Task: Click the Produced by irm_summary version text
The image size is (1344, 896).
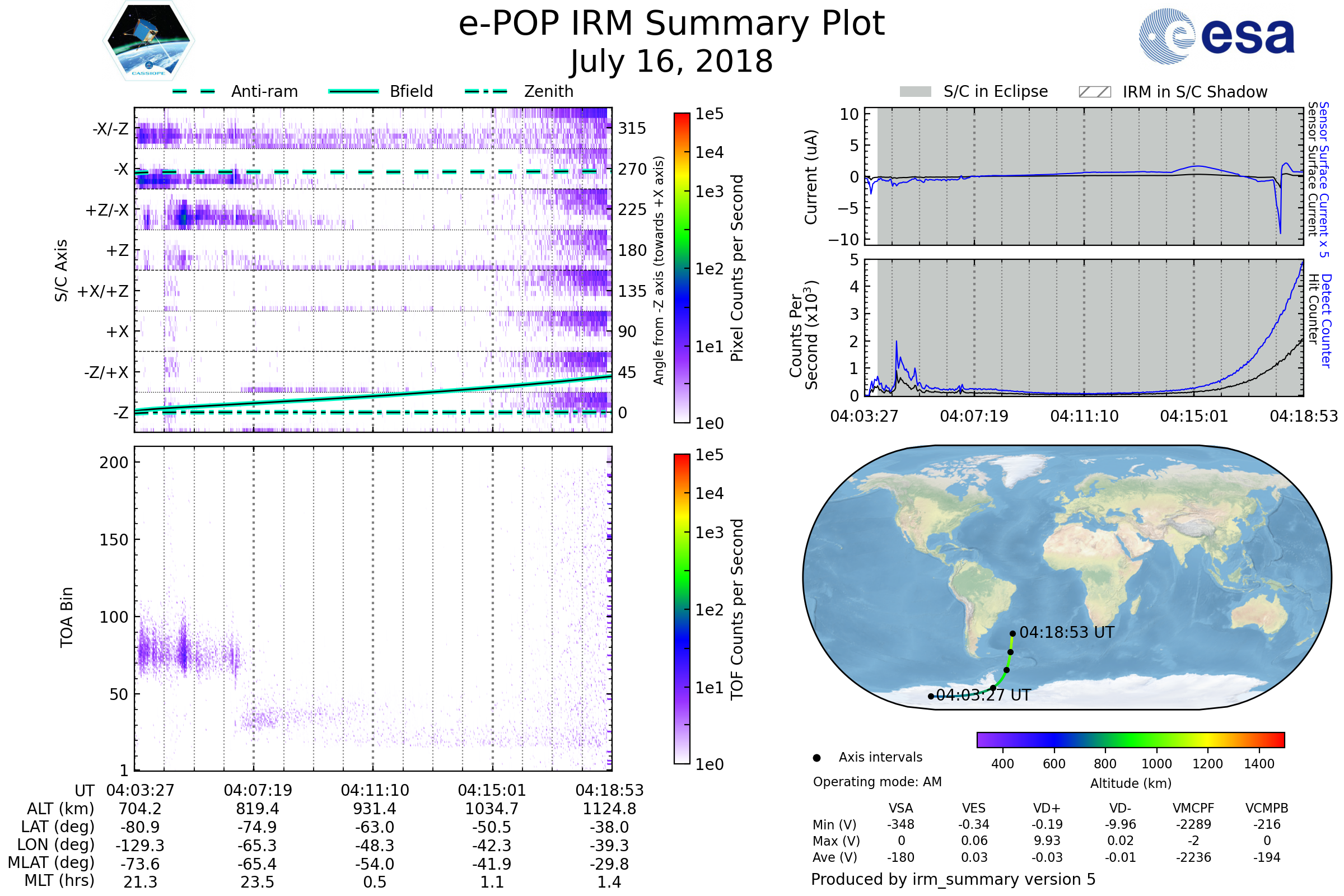Action: point(953,879)
